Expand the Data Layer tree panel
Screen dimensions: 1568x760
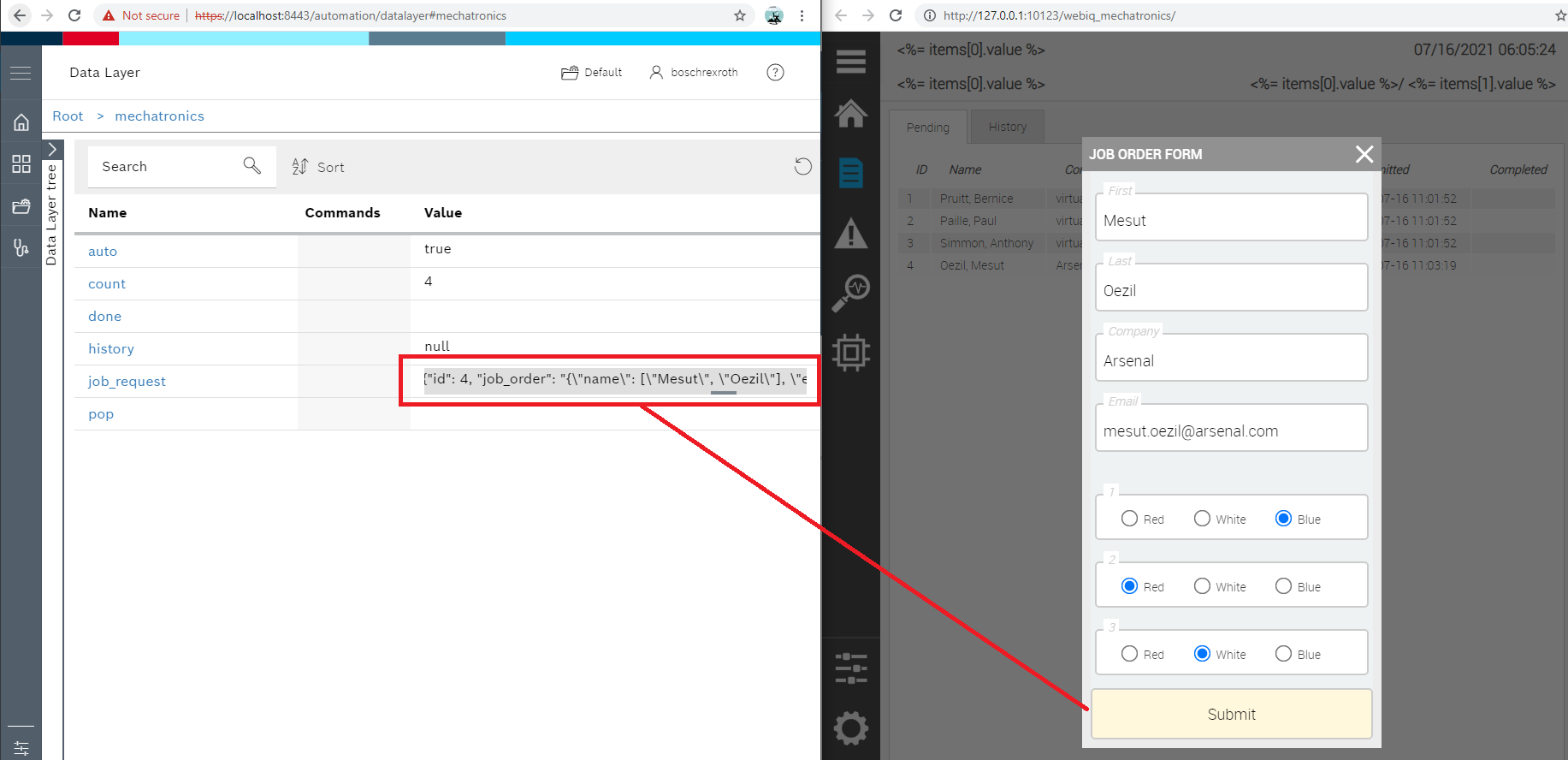[x=52, y=150]
